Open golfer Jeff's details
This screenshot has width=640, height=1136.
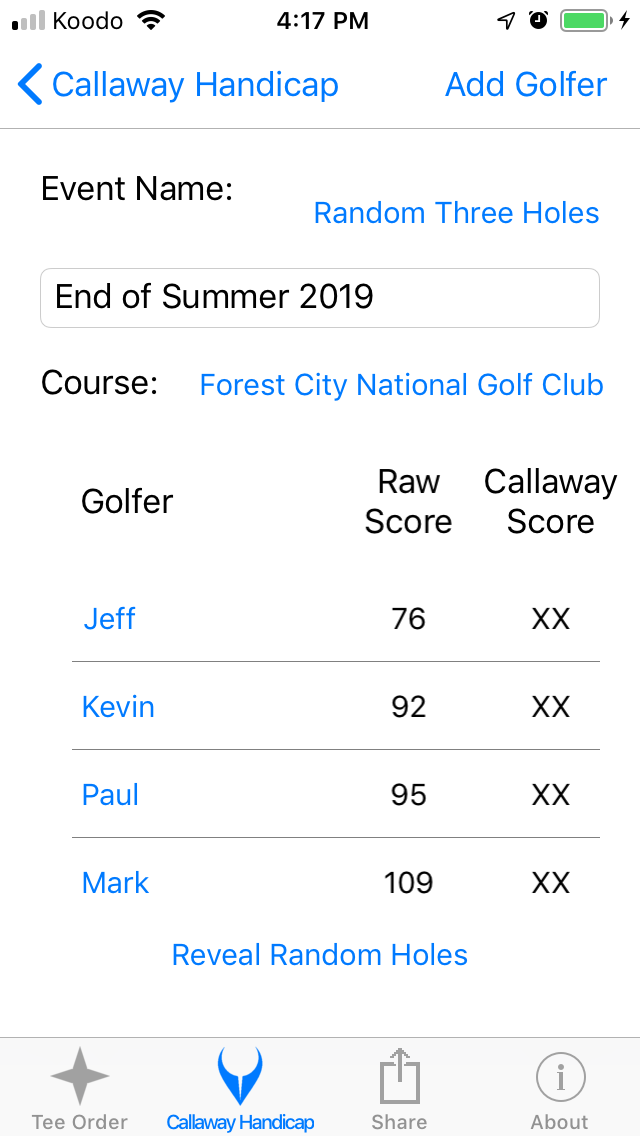[x=109, y=618]
